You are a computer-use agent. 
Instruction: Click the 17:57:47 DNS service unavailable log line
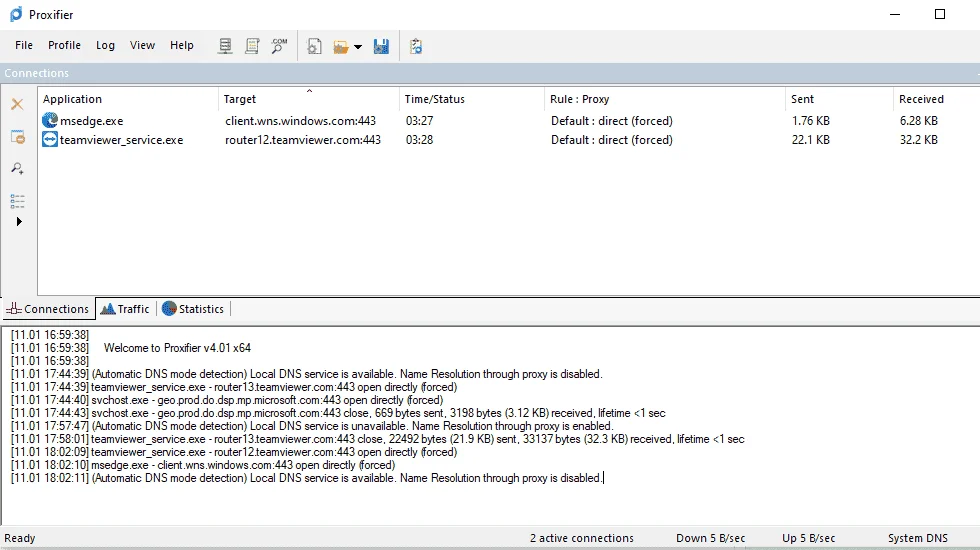[312, 426]
